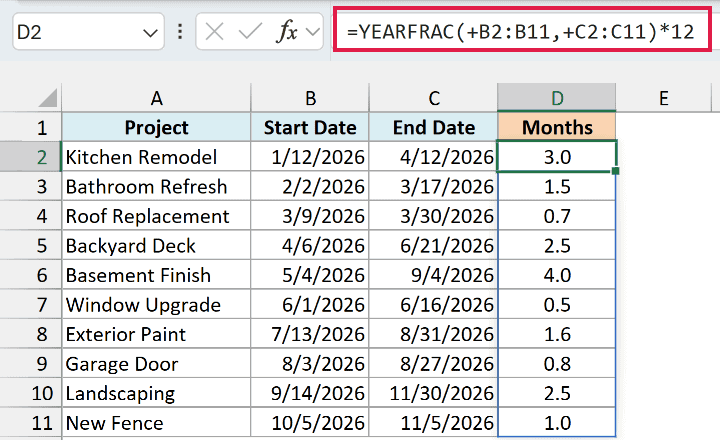Select the New Fence cell
720x440 pixels.
pyautogui.click(x=157, y=423)
